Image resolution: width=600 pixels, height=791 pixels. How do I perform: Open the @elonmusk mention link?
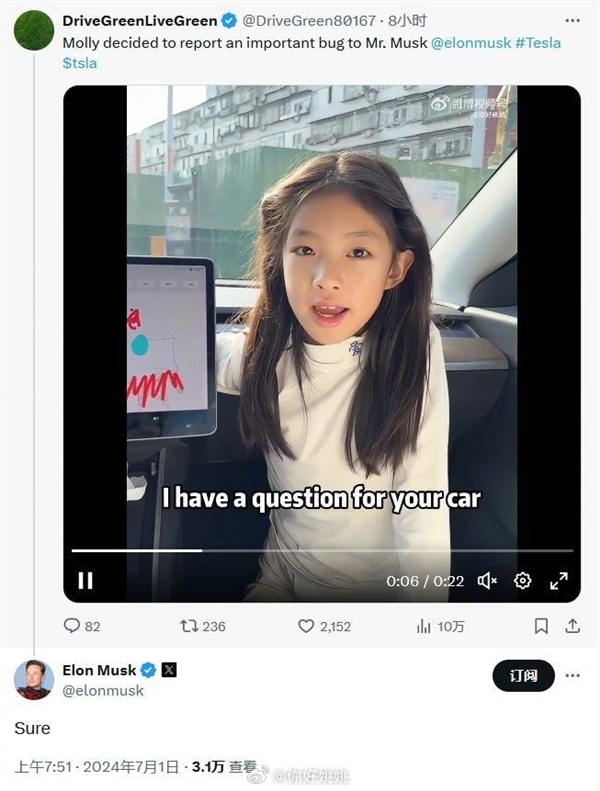coord(471,43)
